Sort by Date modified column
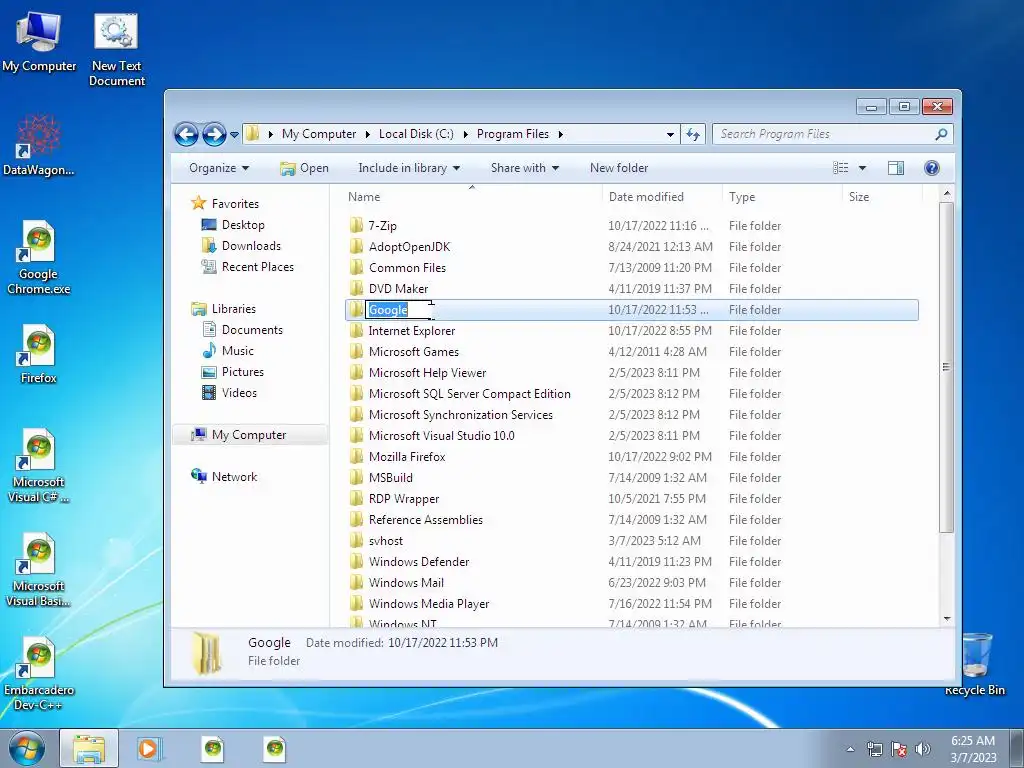Screen dimensions: 1024x768 click(x=646, y=197)
